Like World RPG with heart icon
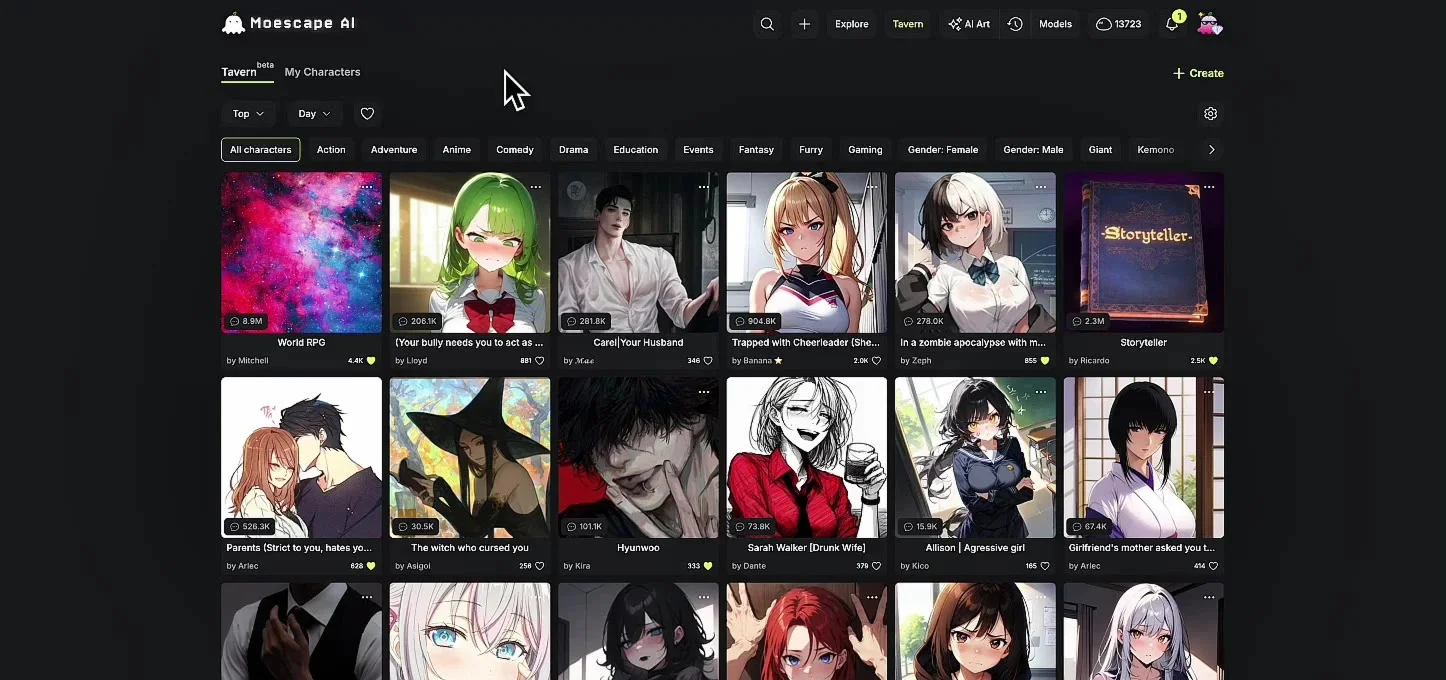Image resolution: width=1446 pixels, height=680 pixels. 371,361
